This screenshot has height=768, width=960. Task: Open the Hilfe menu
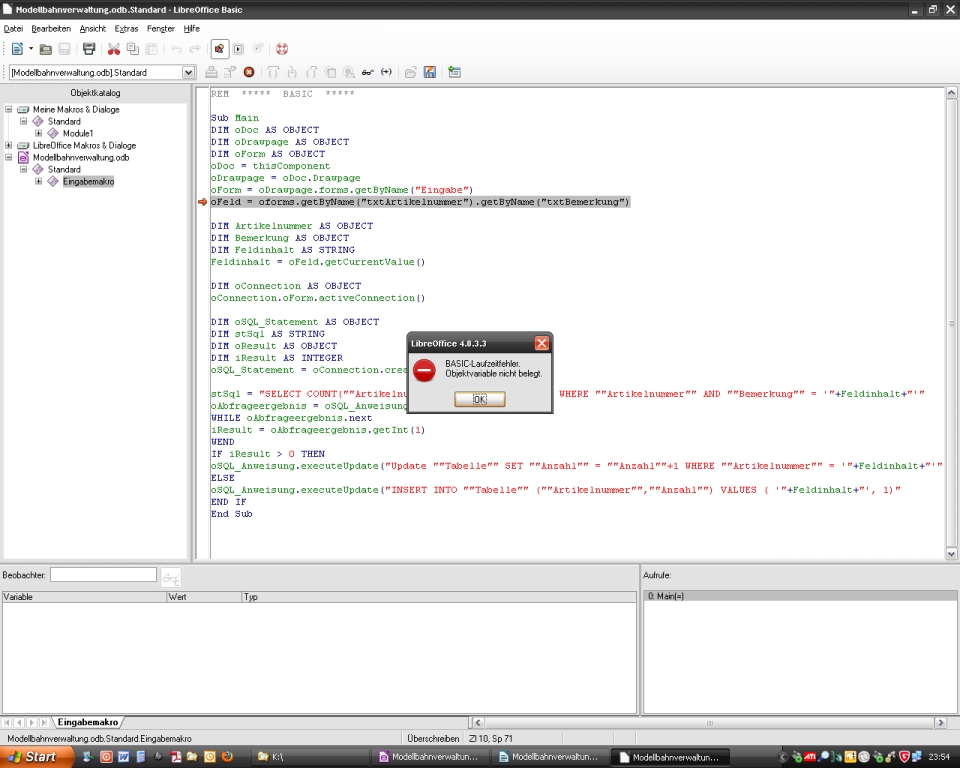click(x=192, y=29)
